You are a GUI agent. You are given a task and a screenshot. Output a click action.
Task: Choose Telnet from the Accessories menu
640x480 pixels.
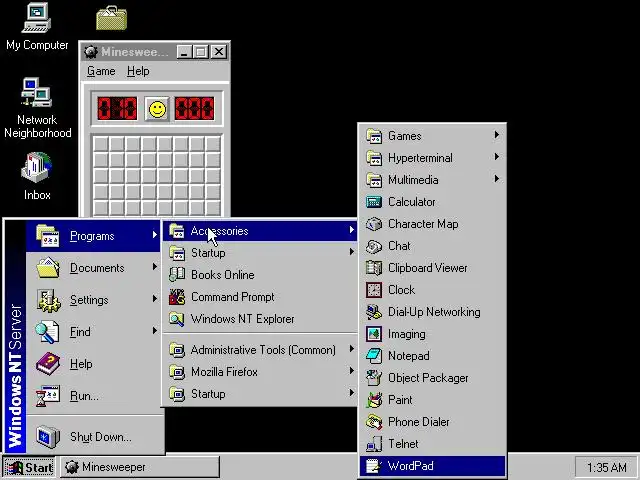(x=432, y=444)
